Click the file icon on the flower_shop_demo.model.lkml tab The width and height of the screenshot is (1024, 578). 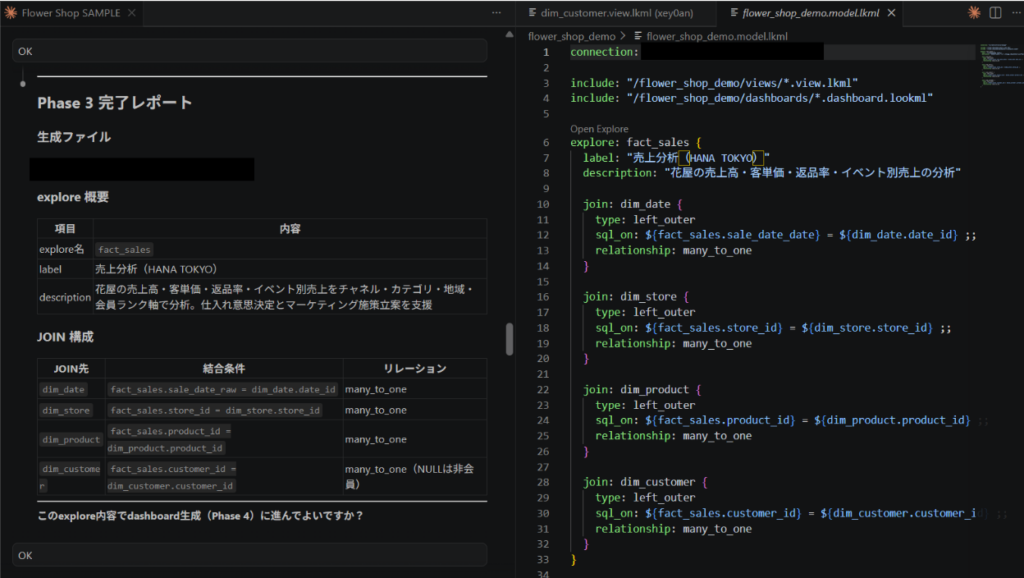coord(735,13)
